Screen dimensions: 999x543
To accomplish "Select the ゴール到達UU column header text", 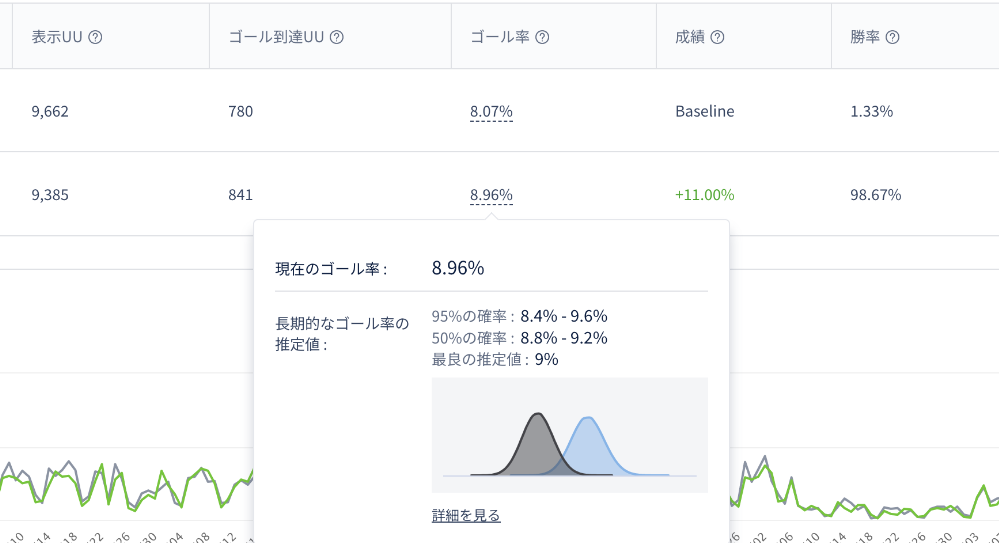I will [x=277, y=38].
